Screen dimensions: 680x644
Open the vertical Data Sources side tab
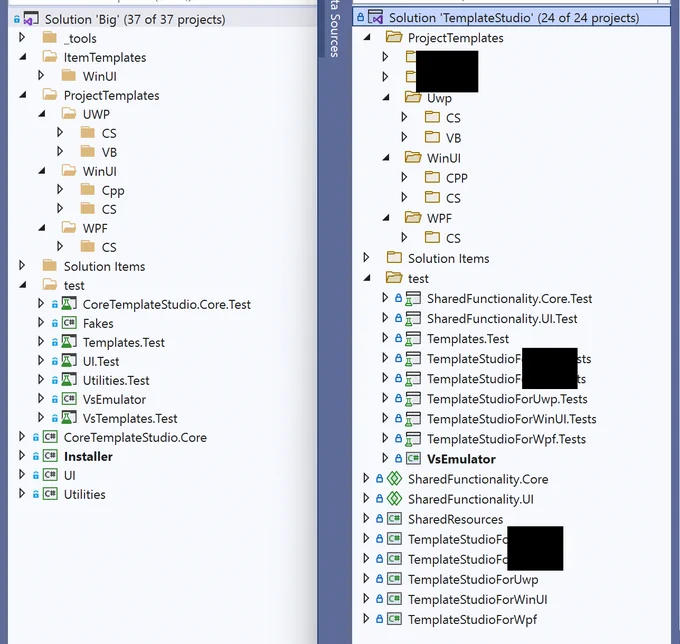(x=334, y=29)
